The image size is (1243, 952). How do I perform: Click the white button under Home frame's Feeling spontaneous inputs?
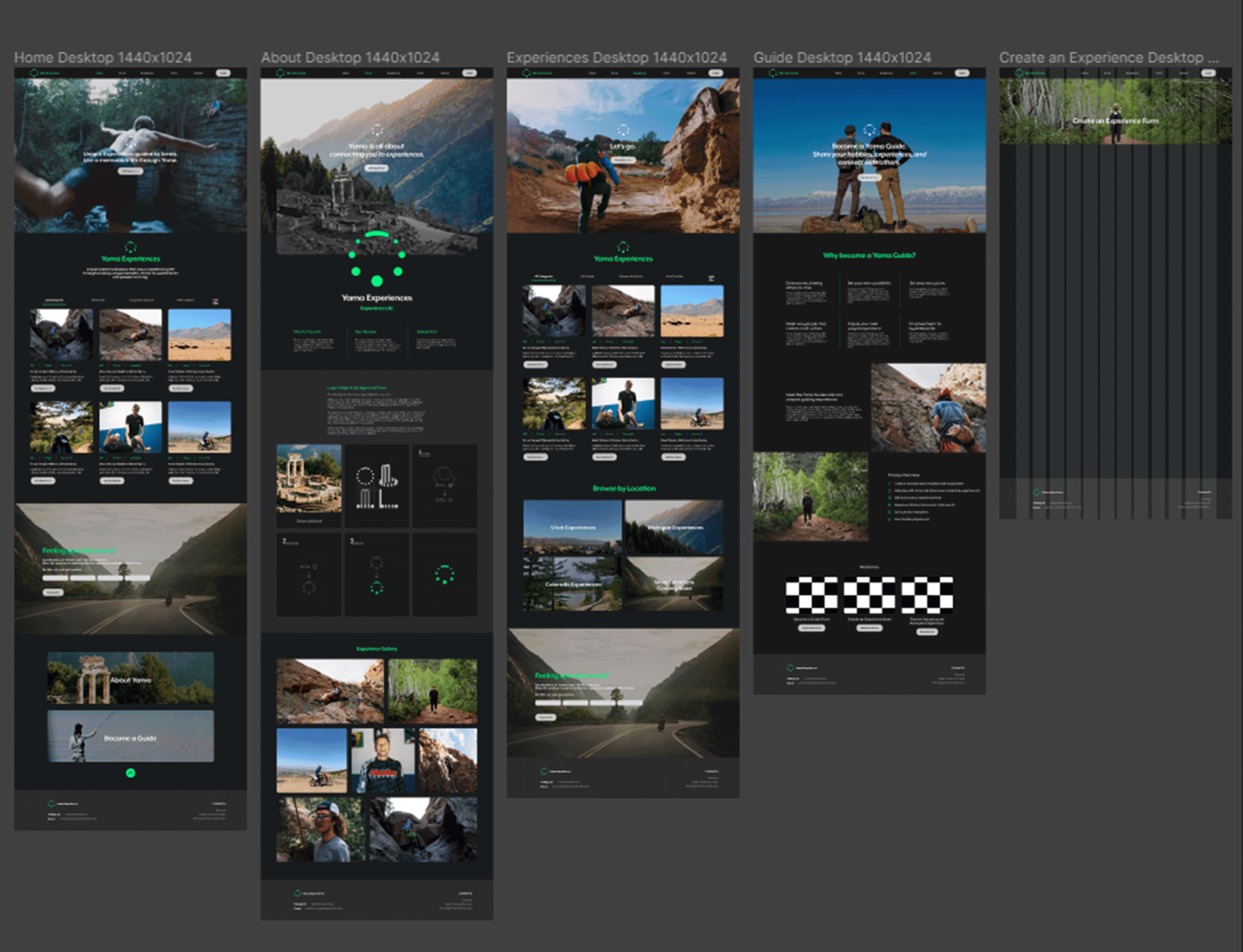(53, 592)
